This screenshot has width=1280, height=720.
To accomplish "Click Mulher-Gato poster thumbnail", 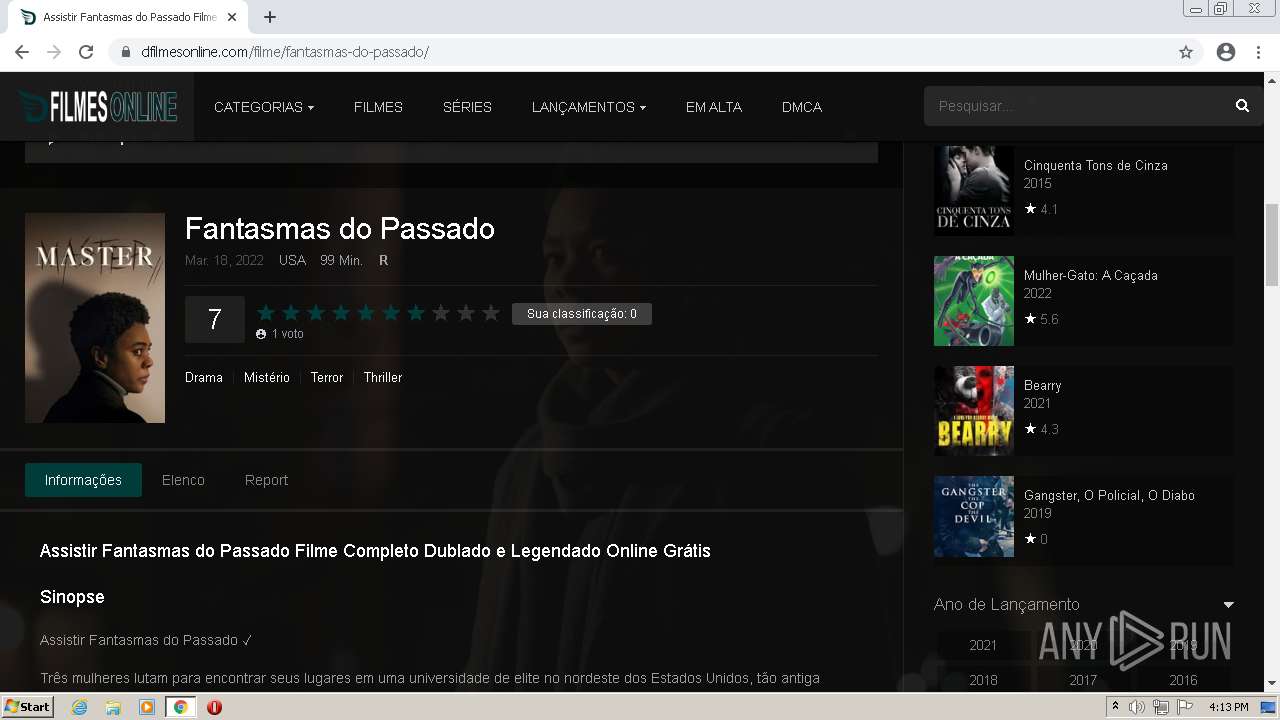I will click(x=974, y=301).
